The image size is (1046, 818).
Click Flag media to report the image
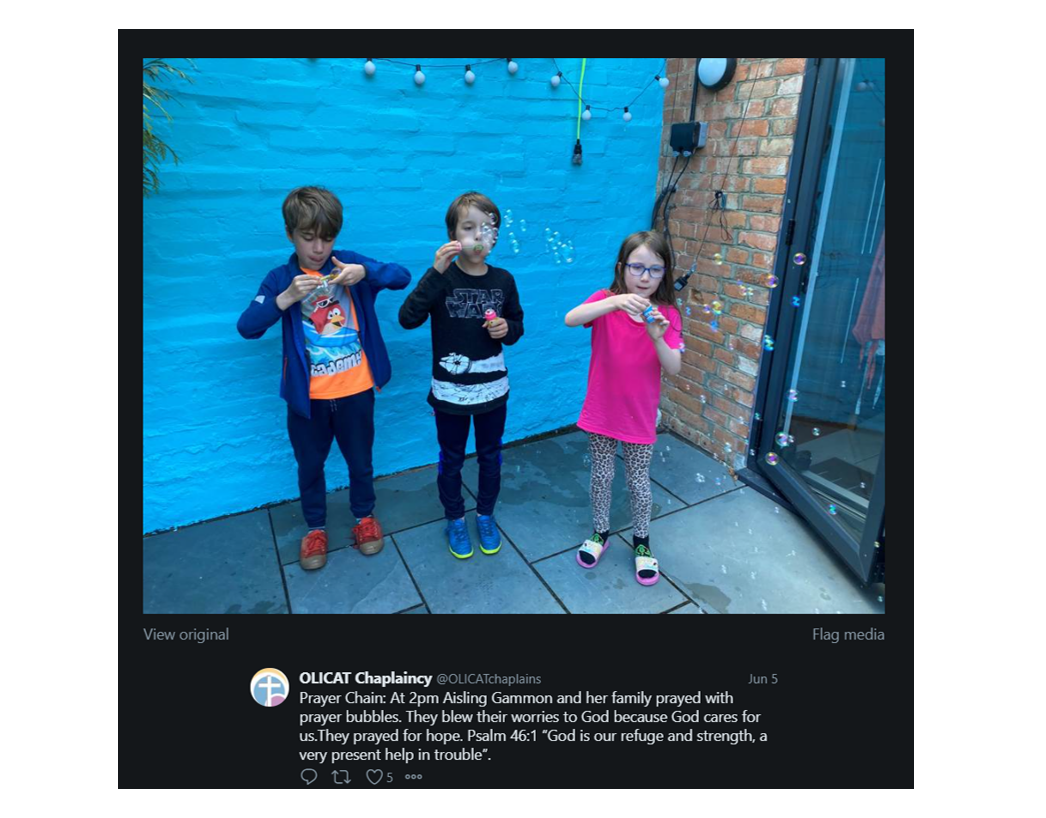[848, 634]
